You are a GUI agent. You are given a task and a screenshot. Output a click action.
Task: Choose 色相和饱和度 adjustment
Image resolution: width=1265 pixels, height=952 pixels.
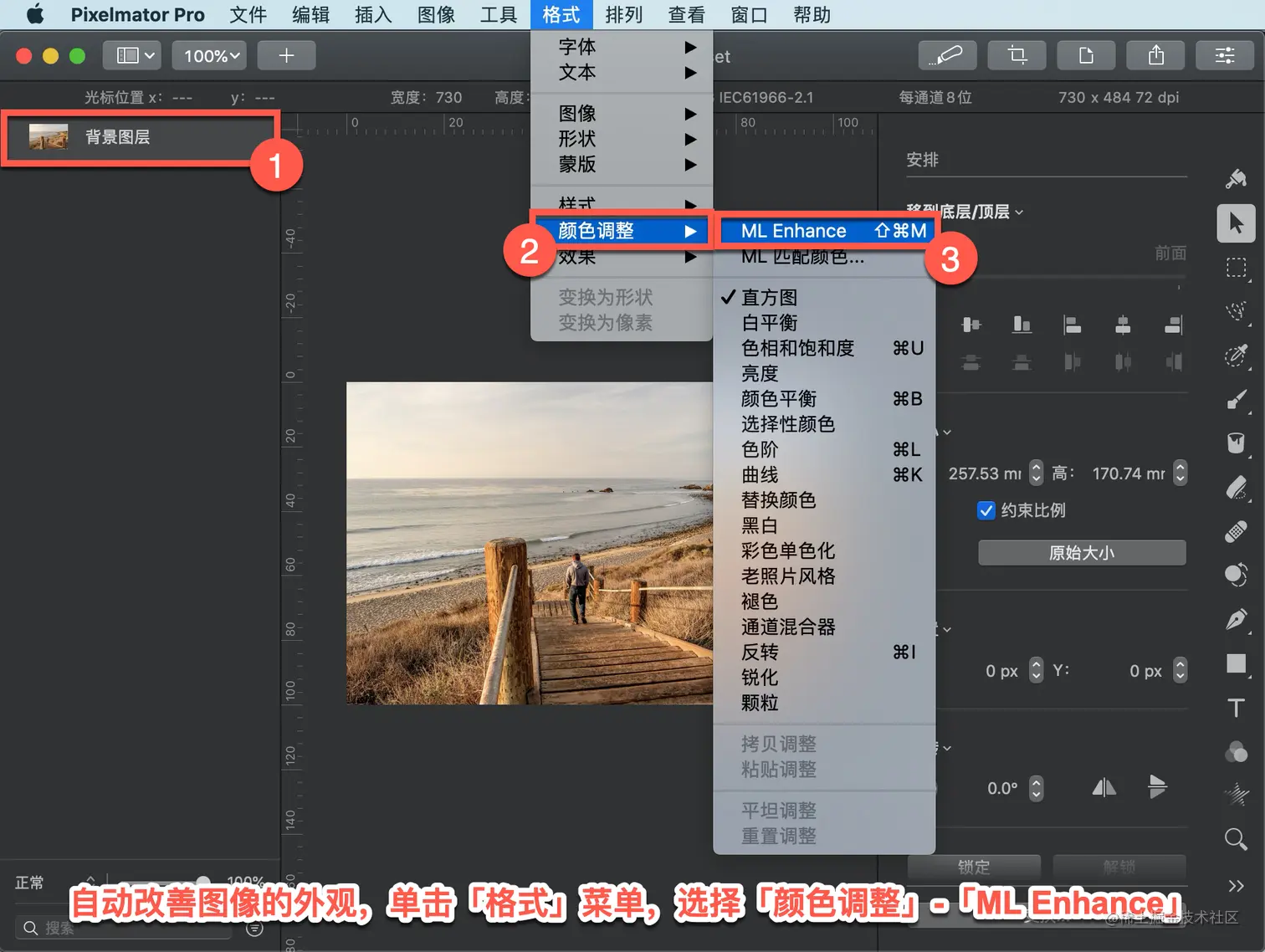coord(823,348)
